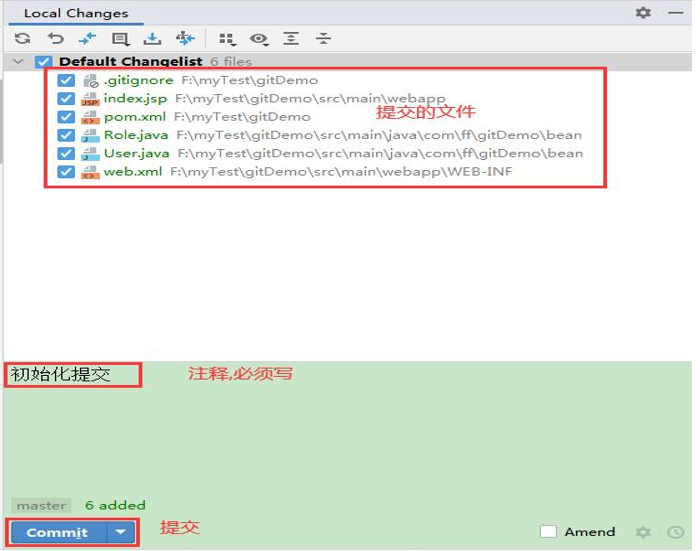
Task: Hide the panel with minimize dash
Action: [675, 13]
